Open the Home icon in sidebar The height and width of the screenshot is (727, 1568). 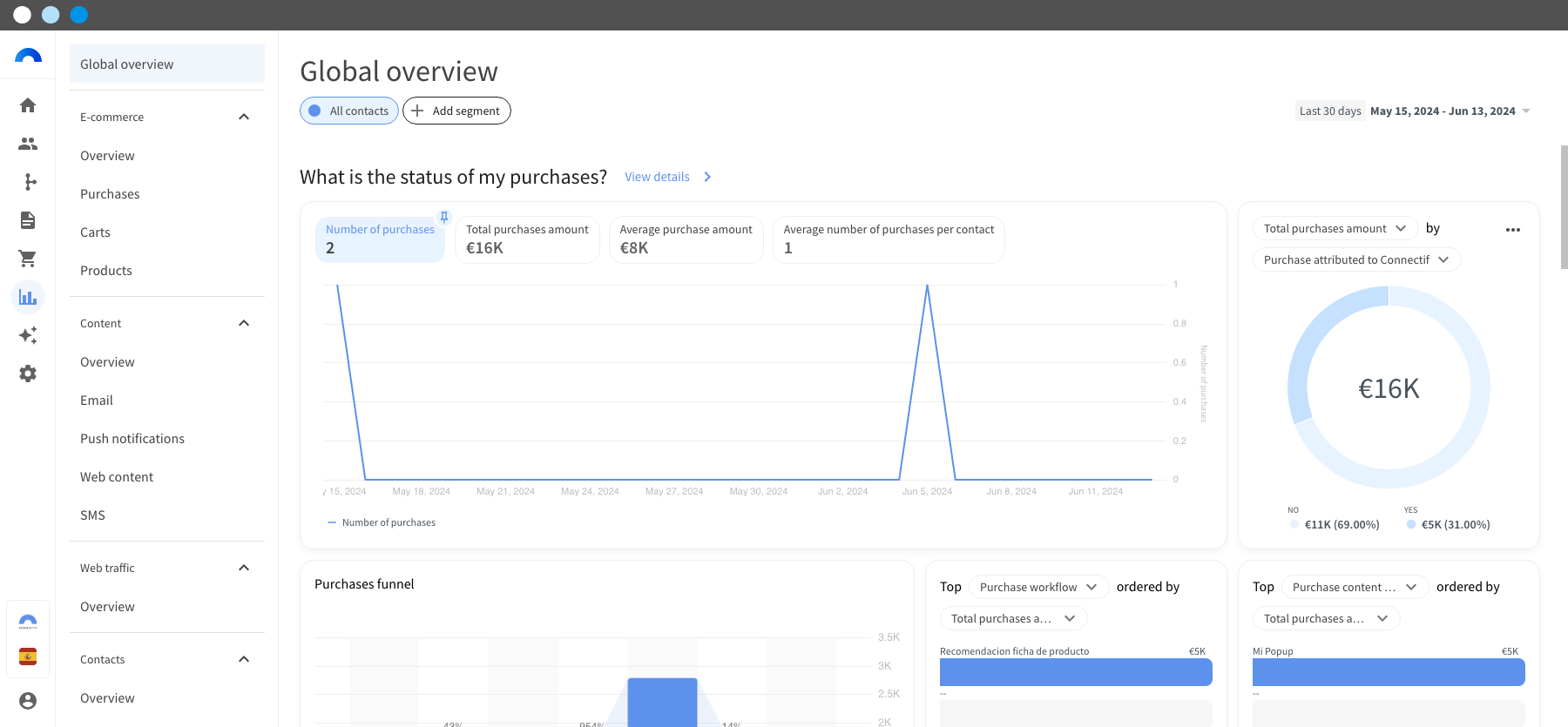click(28, 105)
